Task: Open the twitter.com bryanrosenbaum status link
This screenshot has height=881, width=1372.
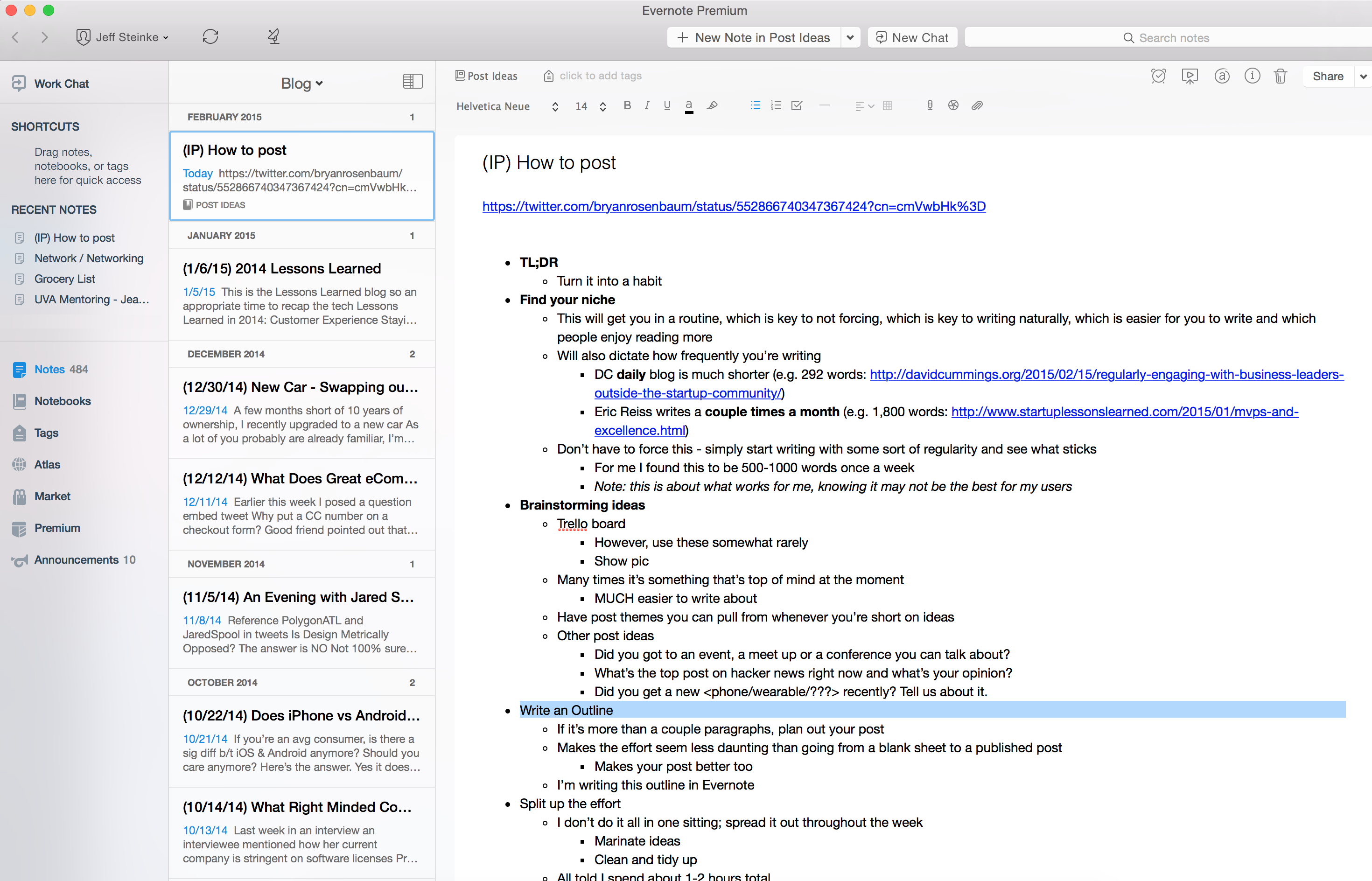Action: coord(734,207)
